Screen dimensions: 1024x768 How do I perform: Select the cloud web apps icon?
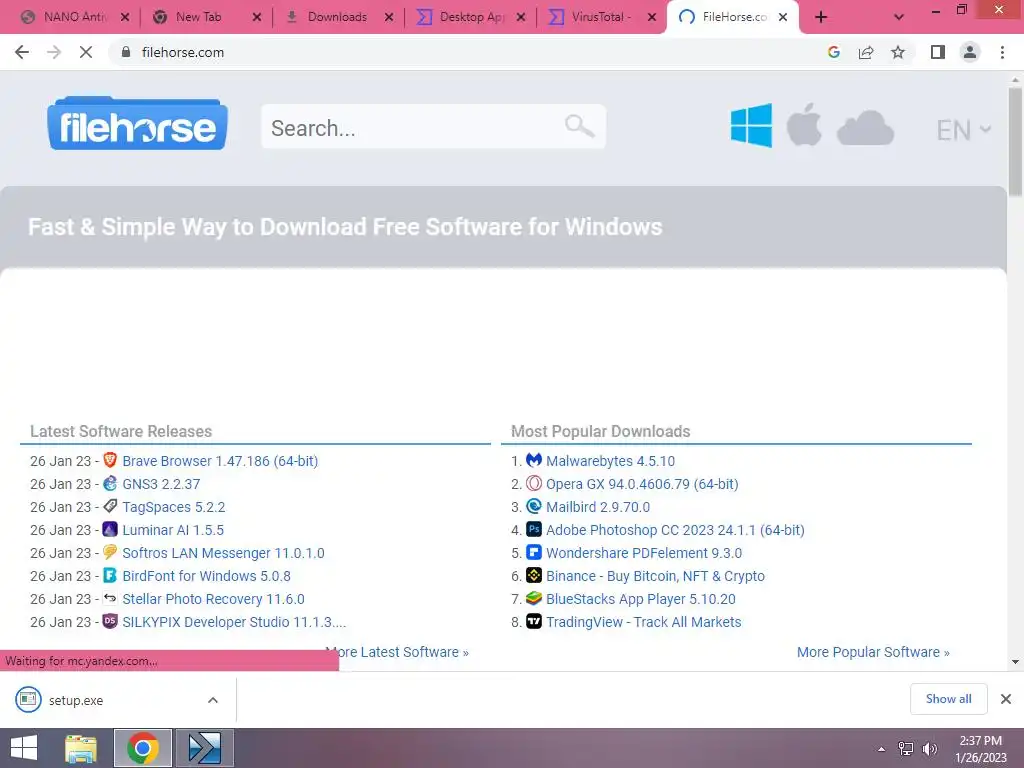865,128
